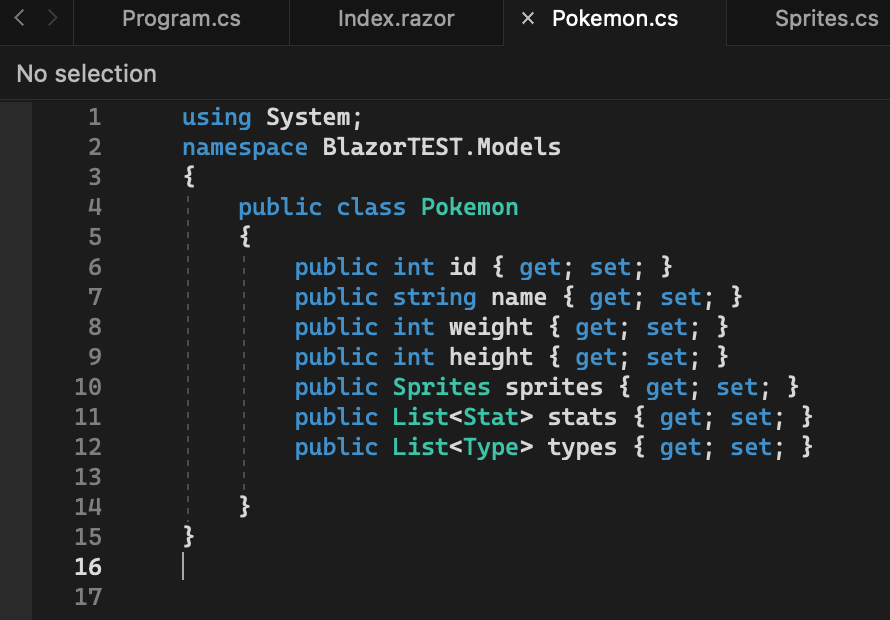This screenshot has height=620, width=890.
Task: Click the 'name' property name
Action: [519, 298]
